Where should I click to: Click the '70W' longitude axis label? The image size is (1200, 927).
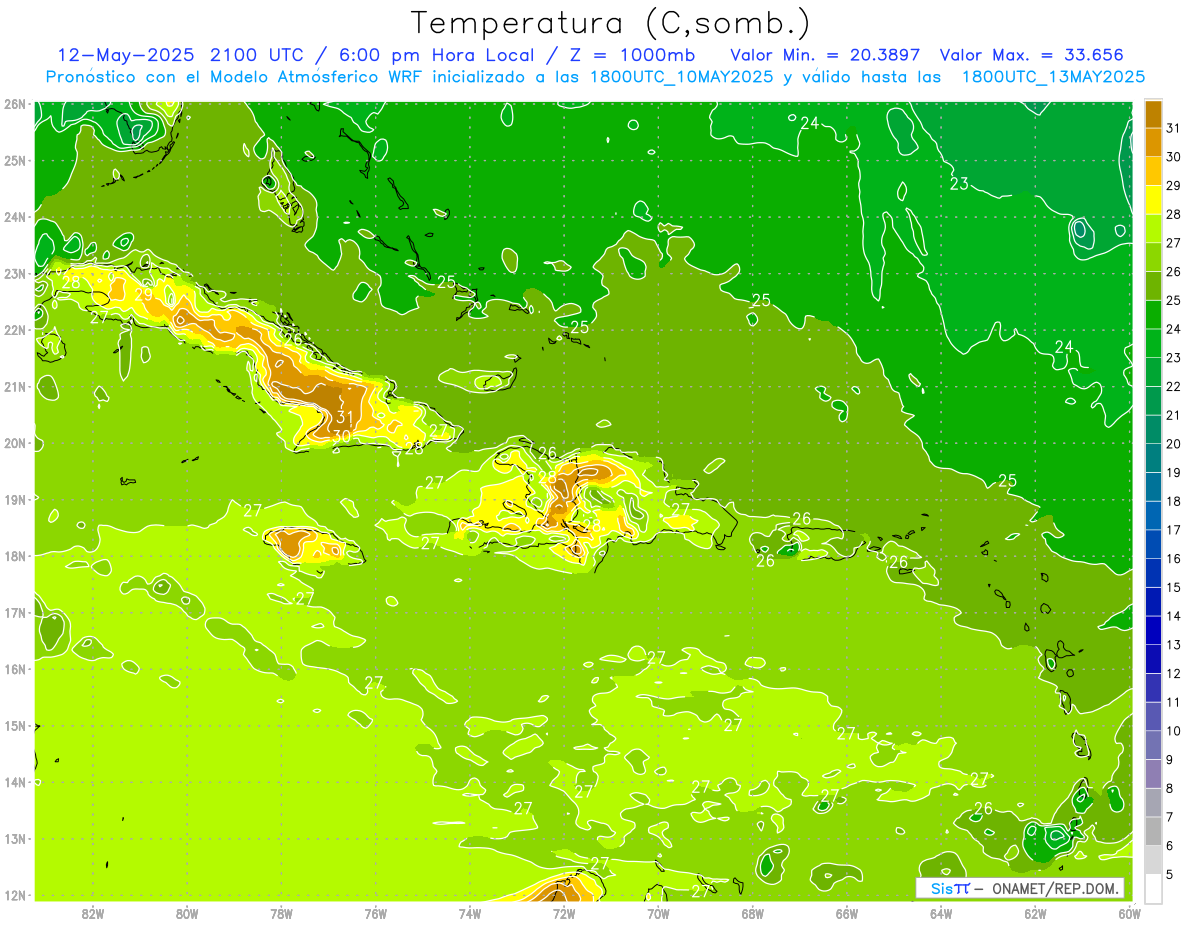tap(658, 914)
